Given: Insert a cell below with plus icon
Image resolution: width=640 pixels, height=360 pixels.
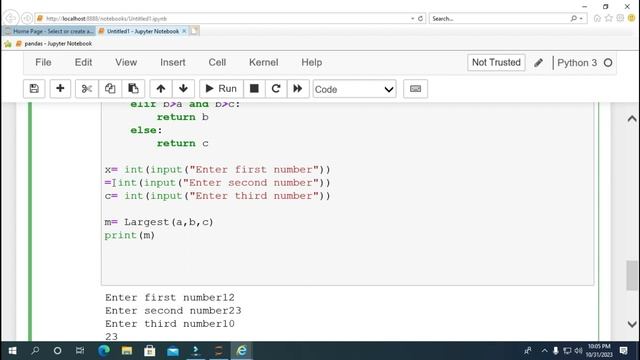Looking at the screenshot, I should [60, 89].
